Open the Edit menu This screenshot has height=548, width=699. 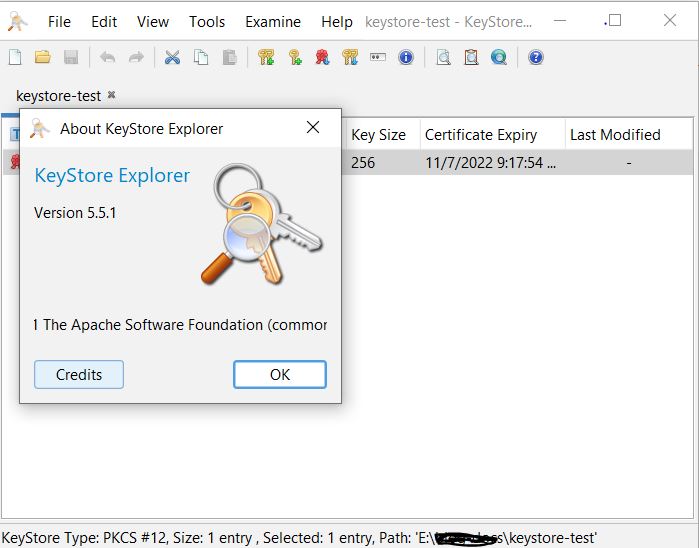point(104,21)
